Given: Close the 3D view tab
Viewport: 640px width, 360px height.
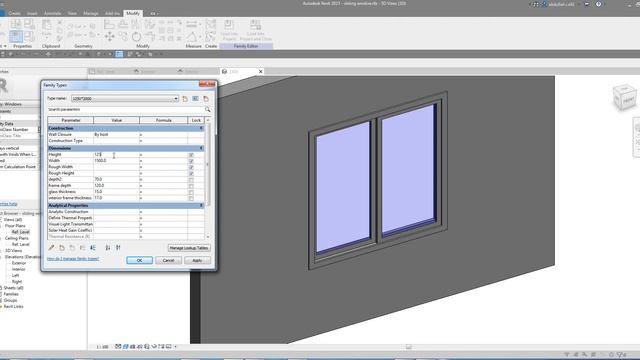Looking at the screenshot, I should pyautogui.click(x=260, y=71).
